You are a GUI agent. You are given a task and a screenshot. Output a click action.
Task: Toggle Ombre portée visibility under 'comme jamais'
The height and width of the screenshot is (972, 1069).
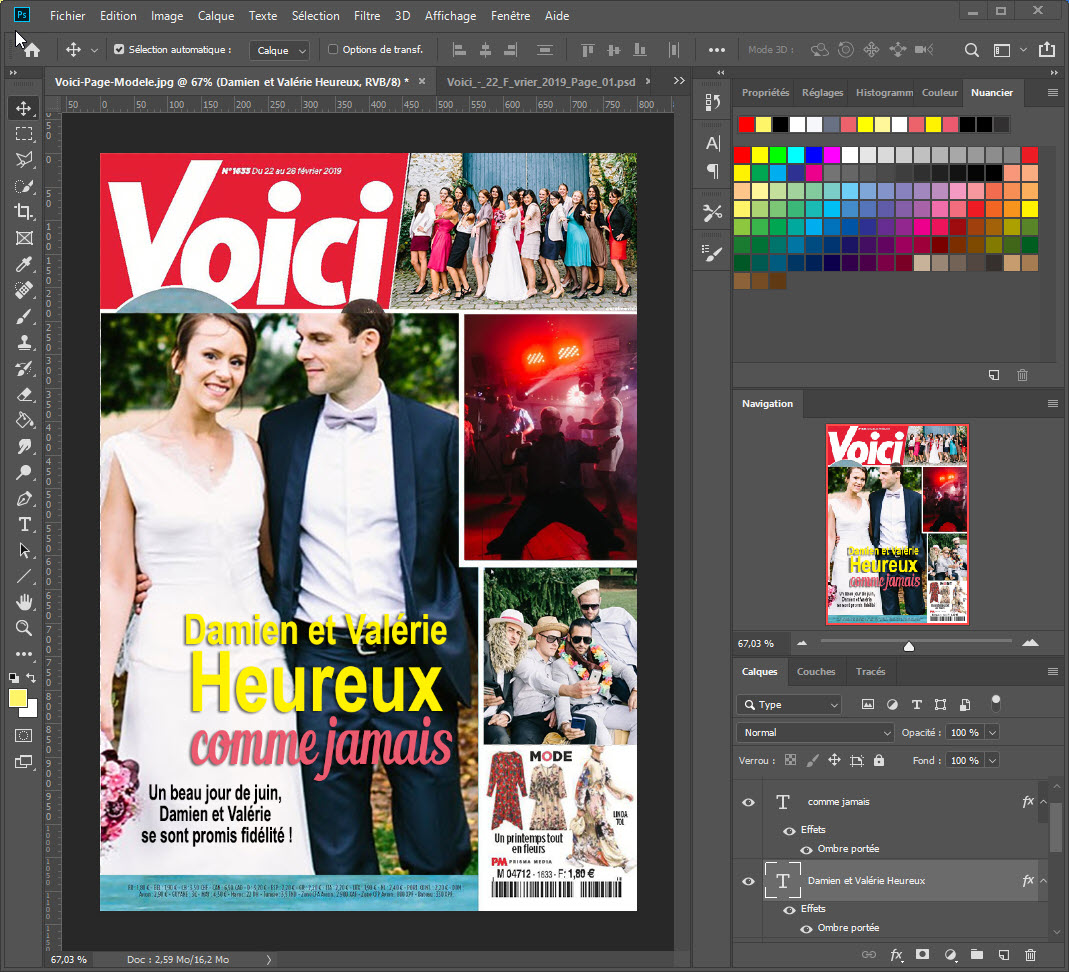coord(806,850)
